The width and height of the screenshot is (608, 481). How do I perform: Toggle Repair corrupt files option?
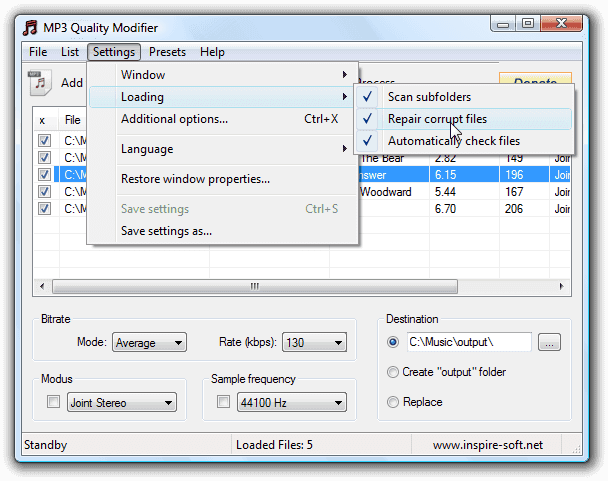[464, 119]
